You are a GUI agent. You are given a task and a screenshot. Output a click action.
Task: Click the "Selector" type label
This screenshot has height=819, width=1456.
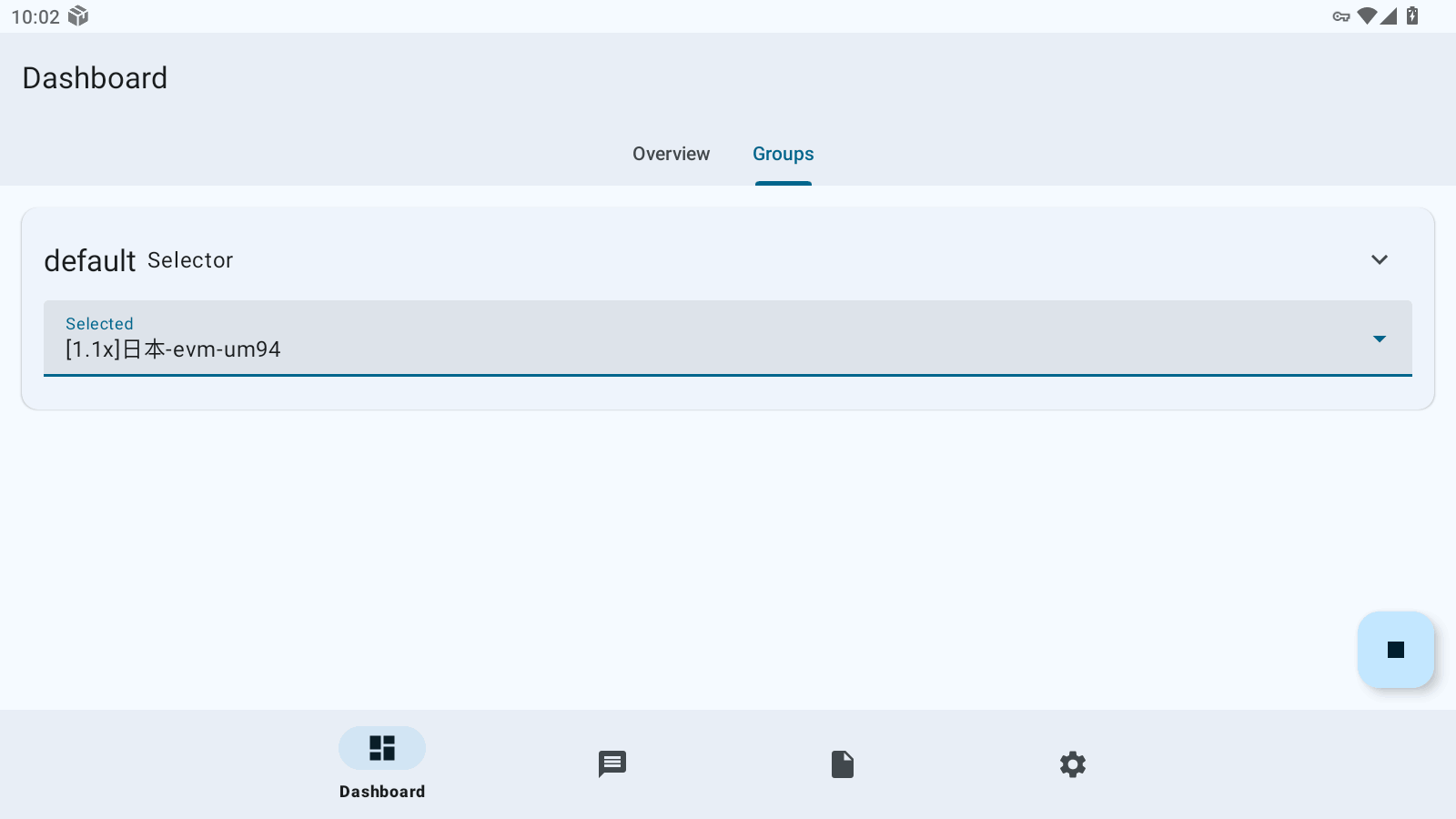[190, 260]
